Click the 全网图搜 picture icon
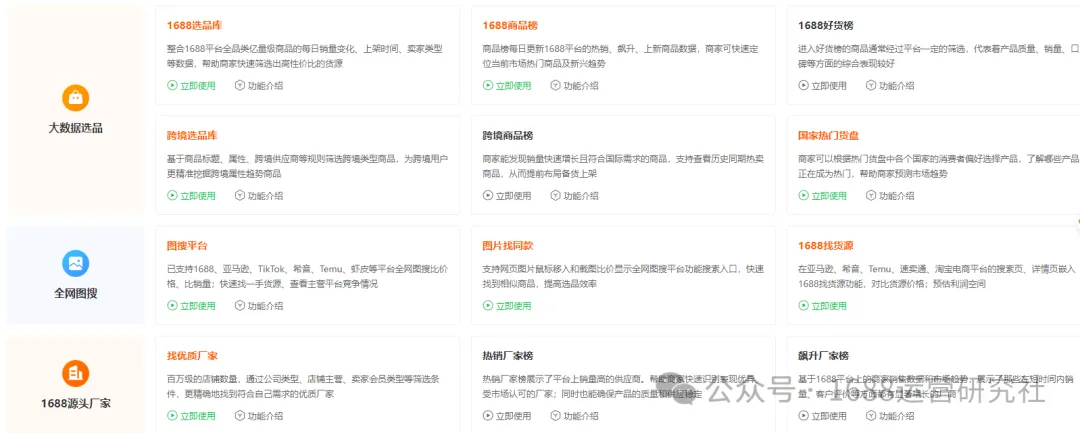Screen dimensions: 1080x433 [76, 263]
